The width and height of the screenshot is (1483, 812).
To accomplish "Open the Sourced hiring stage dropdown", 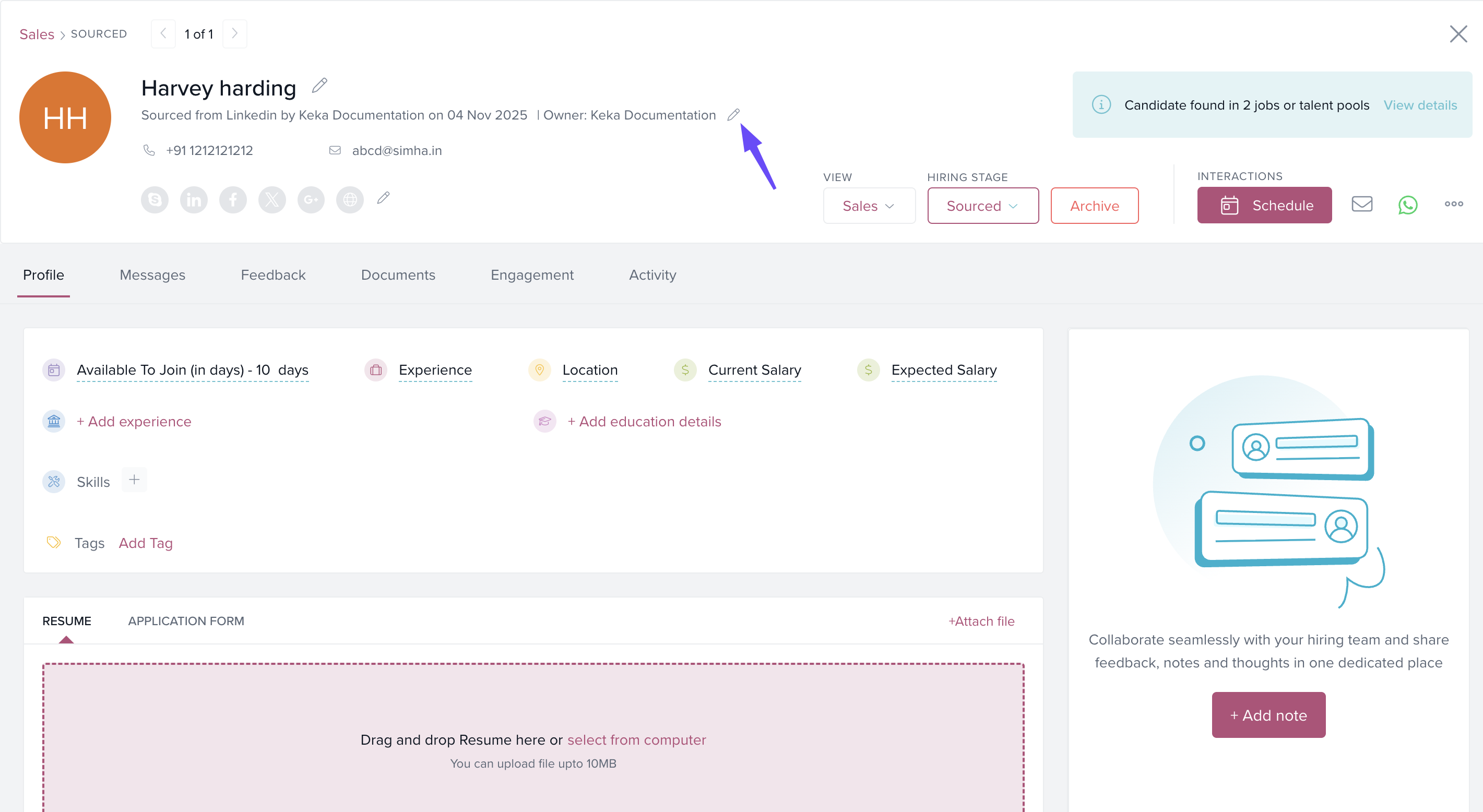I will click(x=982, y=206).
